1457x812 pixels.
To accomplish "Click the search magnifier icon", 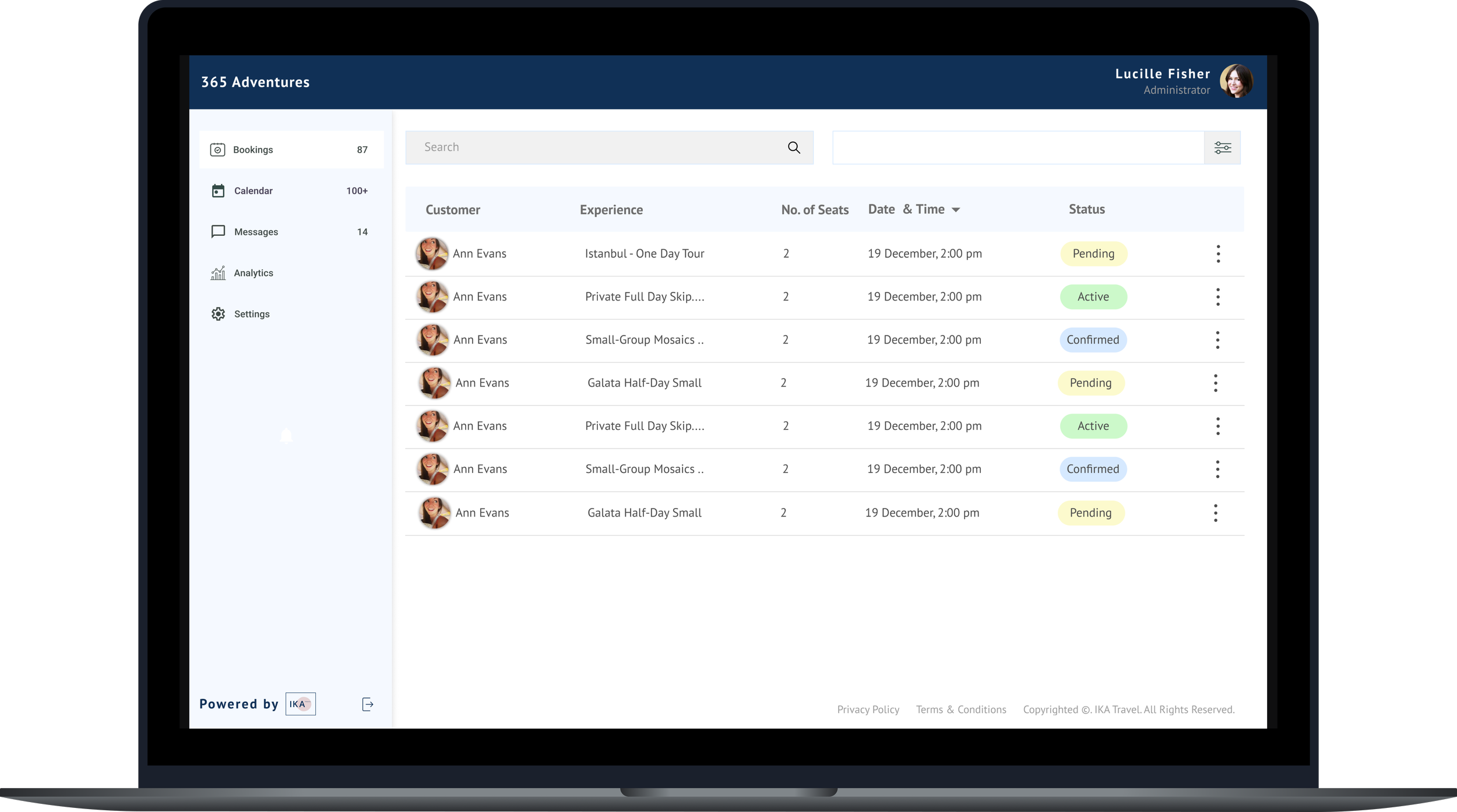I will pyautogui.click(x=794, y=147).
